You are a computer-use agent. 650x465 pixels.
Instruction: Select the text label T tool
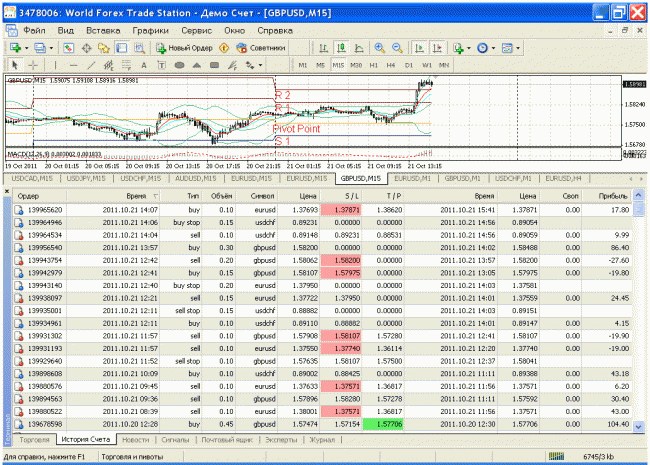point(162,65)
